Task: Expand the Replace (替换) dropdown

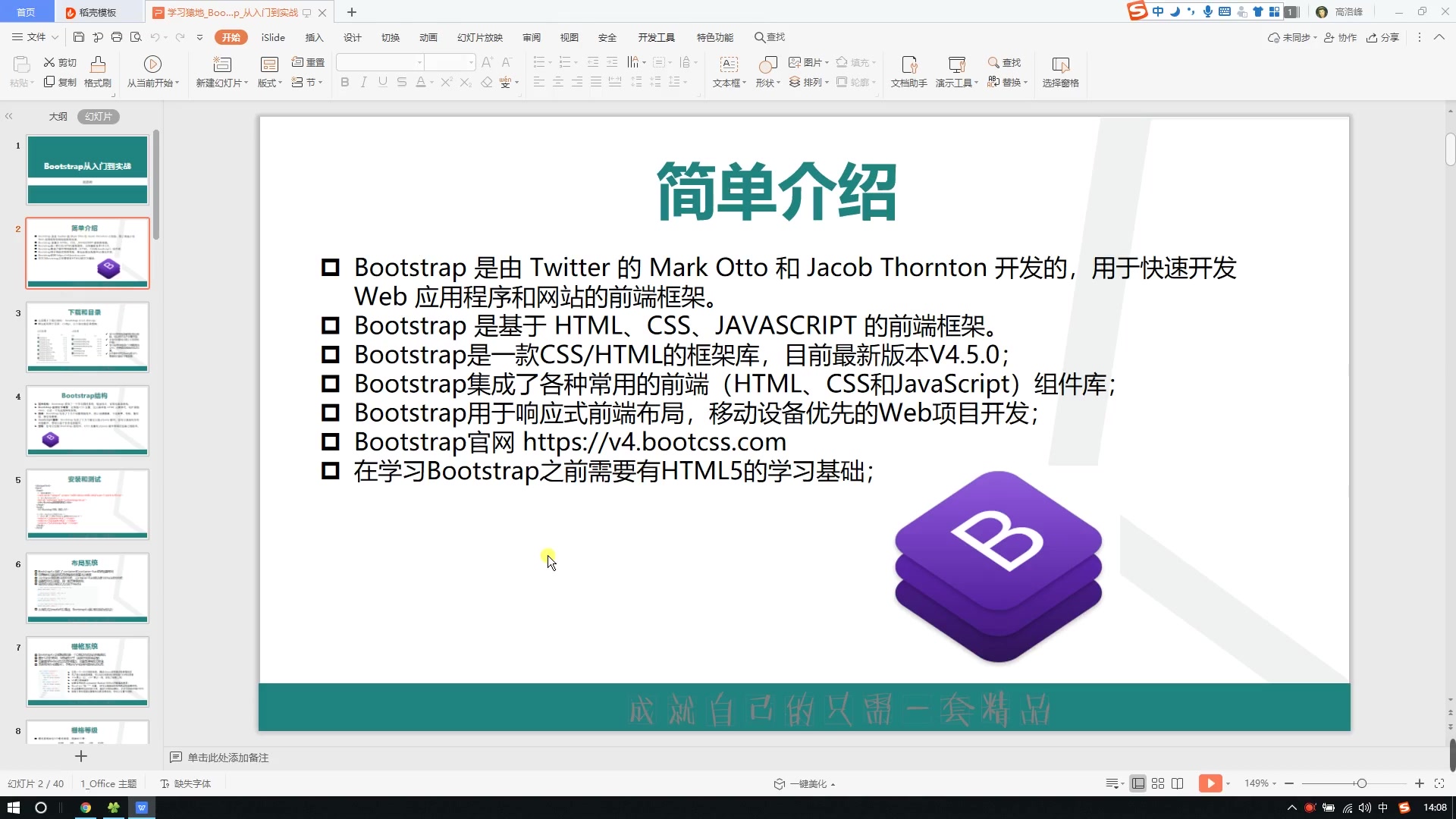Action: (1007, 82)
